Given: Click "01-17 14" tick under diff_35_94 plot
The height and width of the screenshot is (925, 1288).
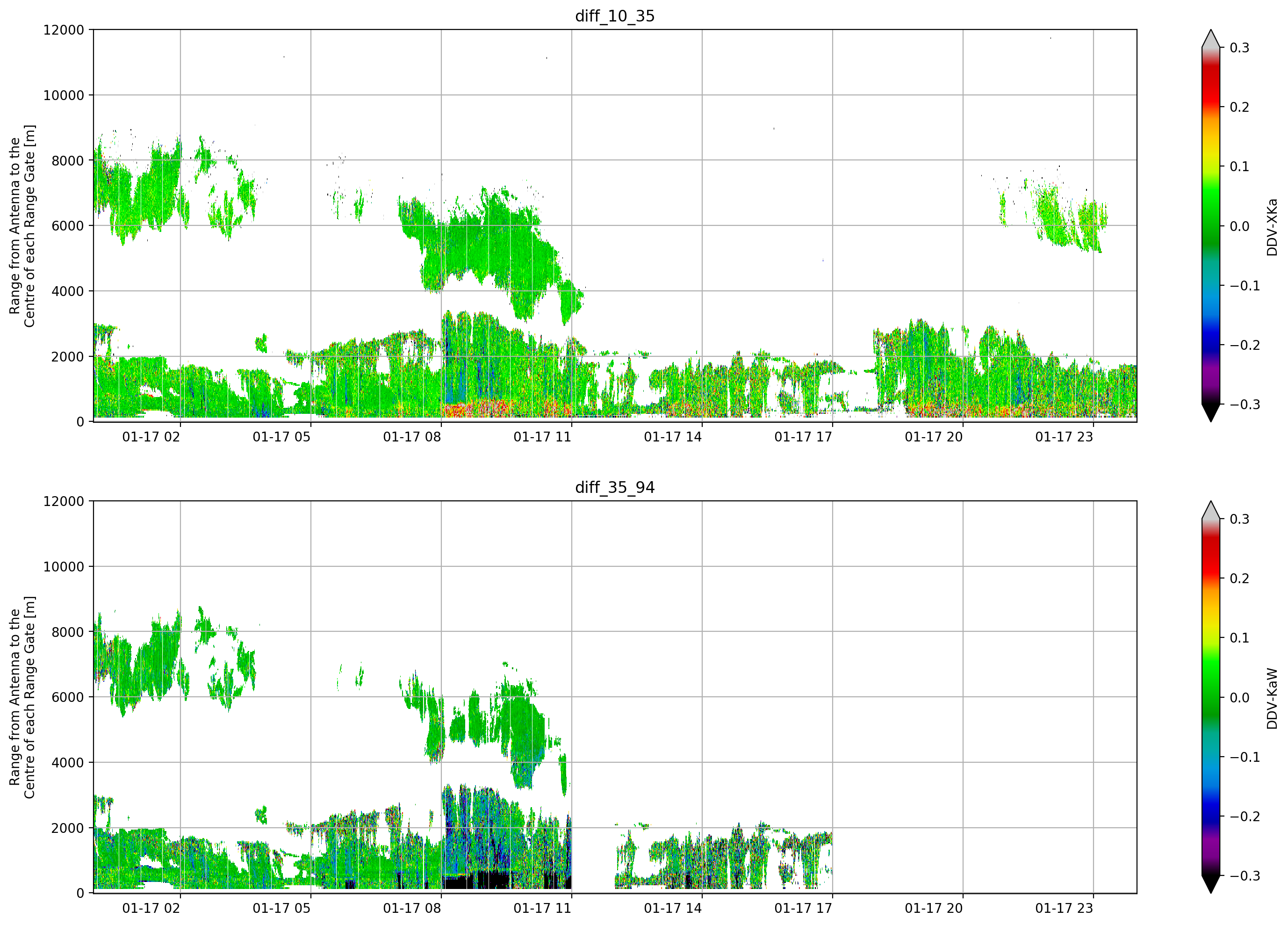Looking at the screenshot, I should pyautogui.click(x=673, y=909).
